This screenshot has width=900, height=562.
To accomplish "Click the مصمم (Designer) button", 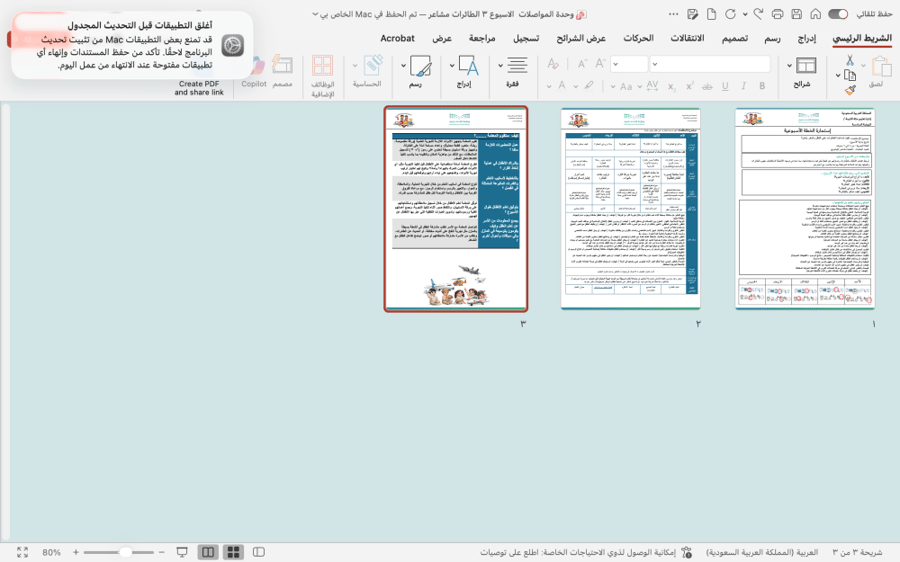I will point(282,71).
